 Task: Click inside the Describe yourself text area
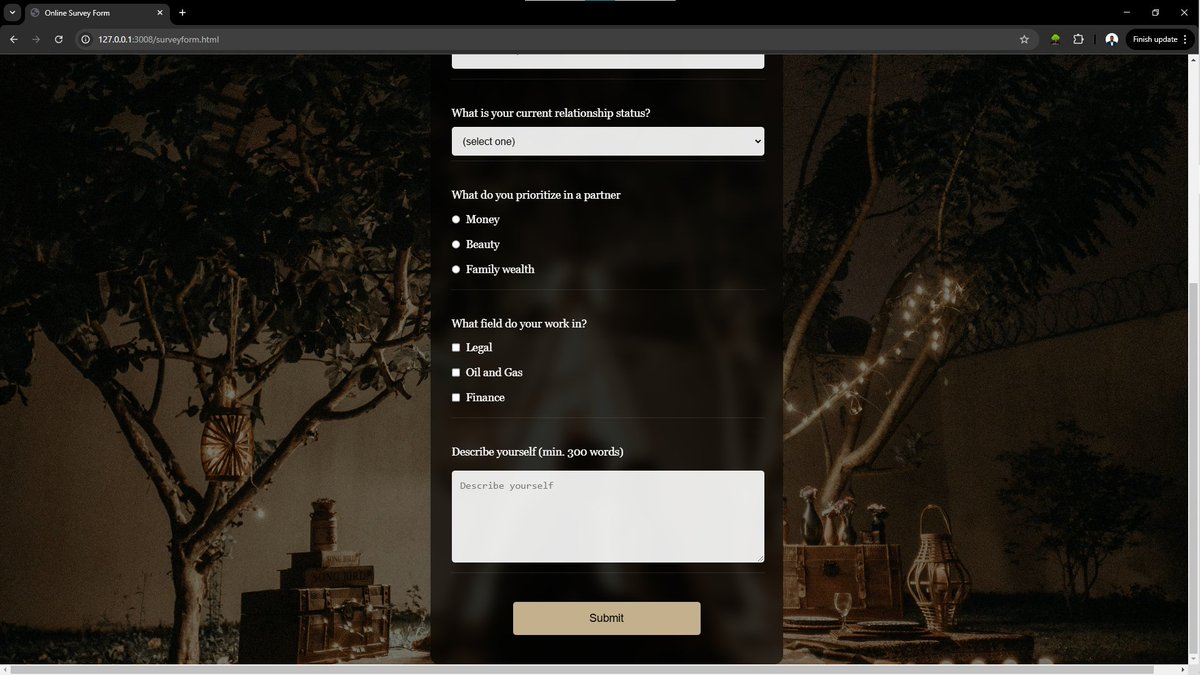click(606, 515)
